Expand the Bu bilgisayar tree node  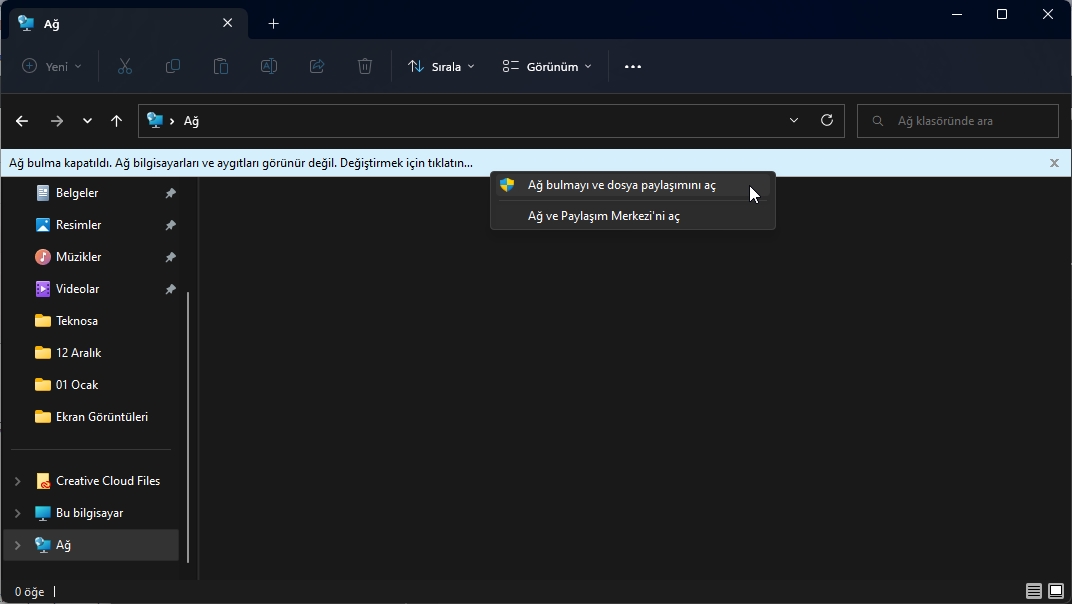tap(17, 513)
